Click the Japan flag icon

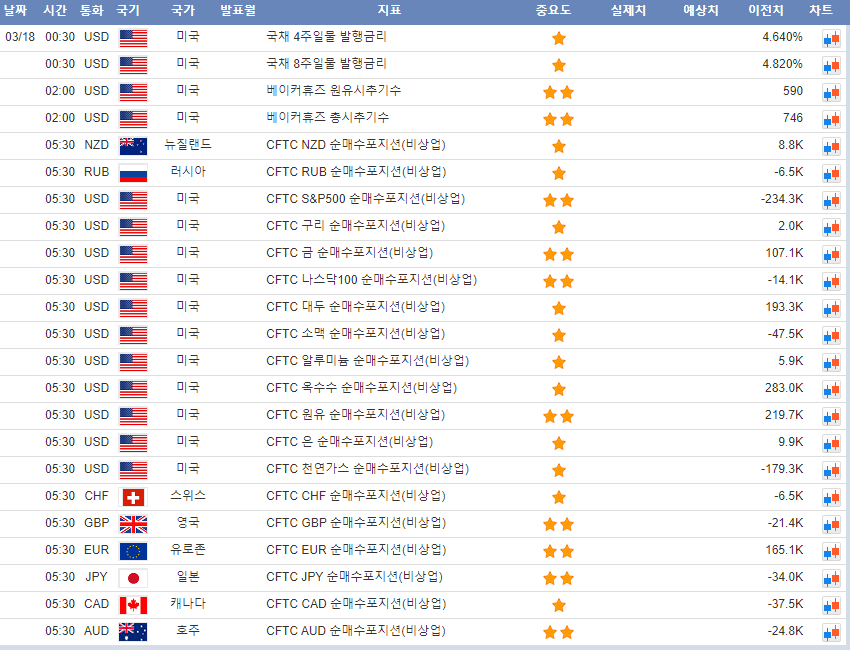(133, 578)
